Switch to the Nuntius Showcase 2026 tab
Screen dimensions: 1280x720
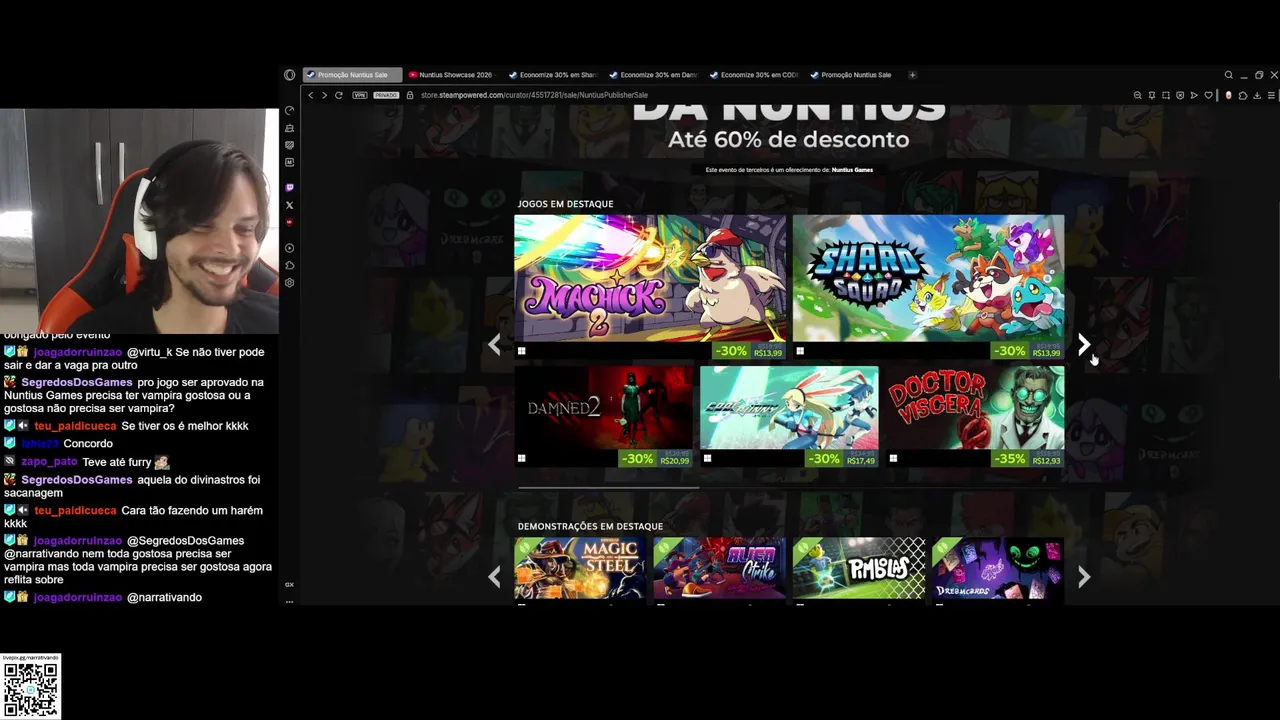pos(450,75)
